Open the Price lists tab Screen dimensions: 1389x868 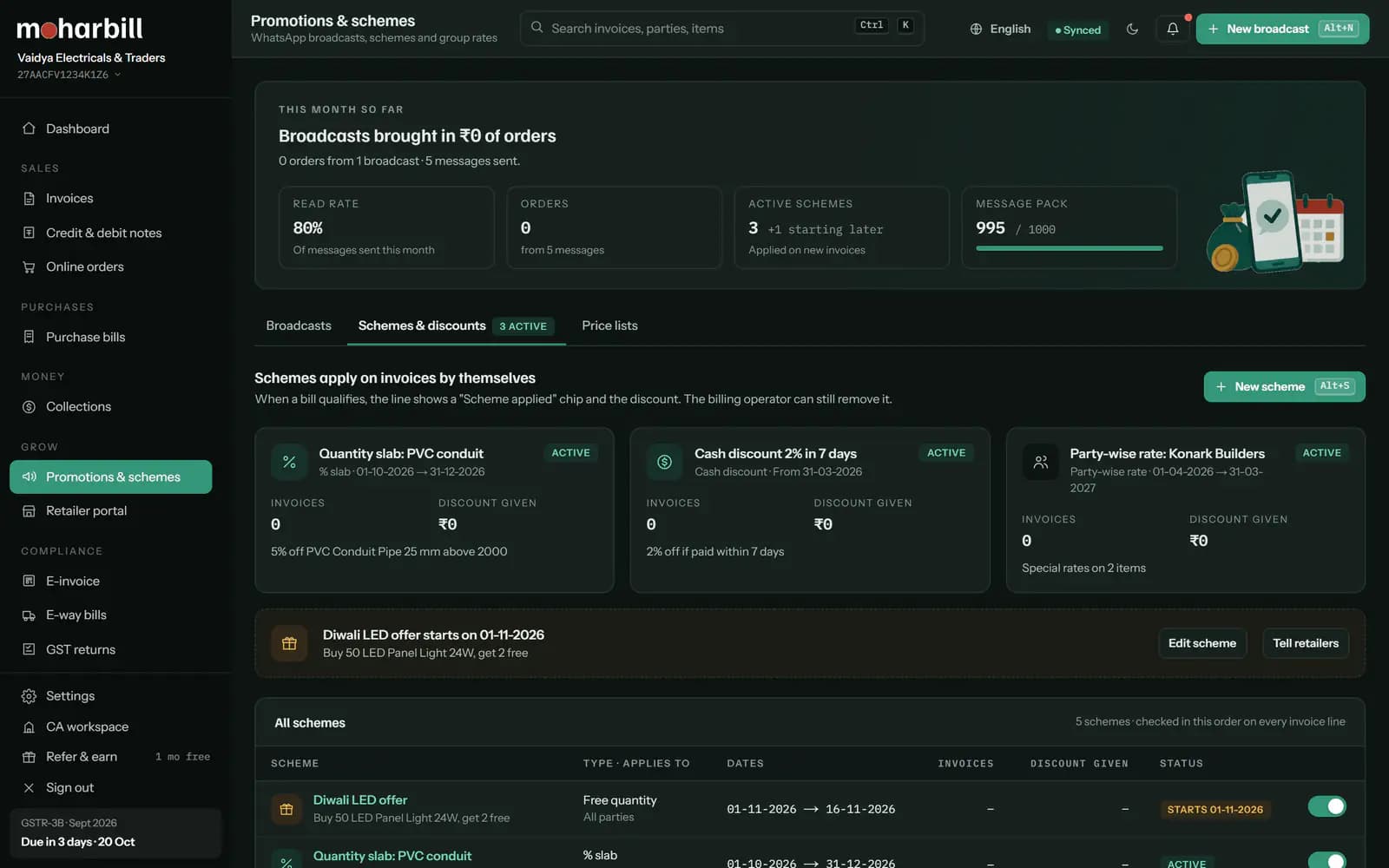tap(609, 325)
